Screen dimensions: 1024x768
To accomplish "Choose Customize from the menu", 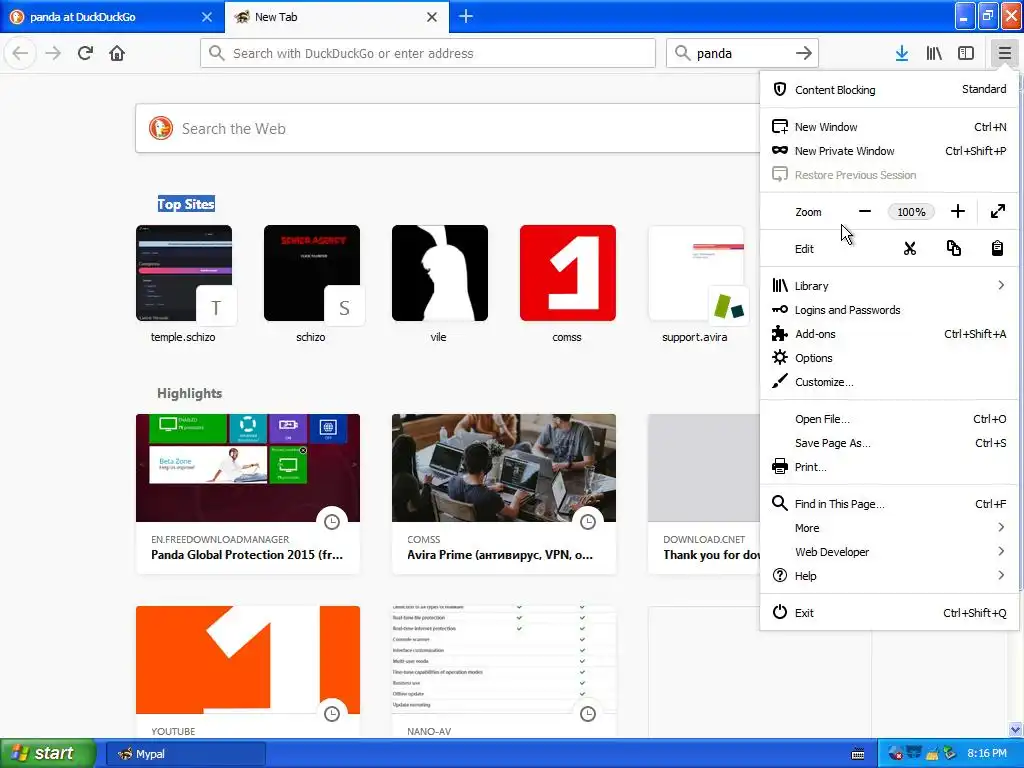I will tap(889, 382).
